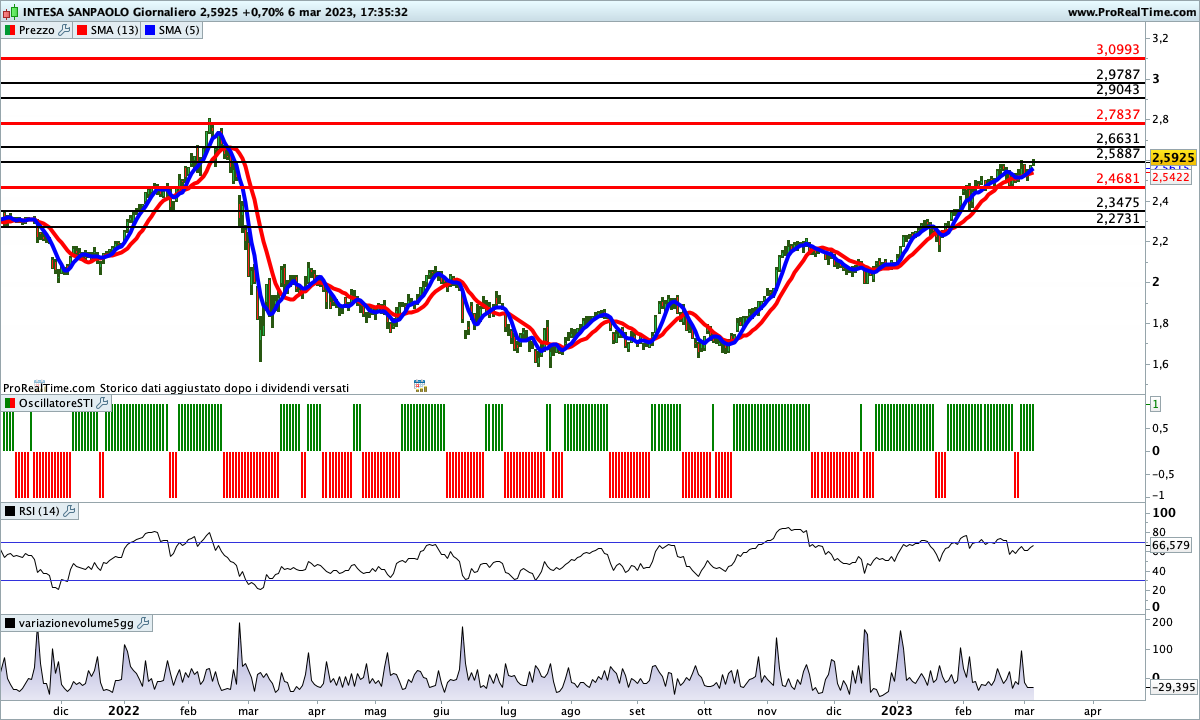Image resolution: width=1200 pixels, height=720 pixels.
Task: Click the blue SMA (5) color square
Action: (x=150, y=30)
